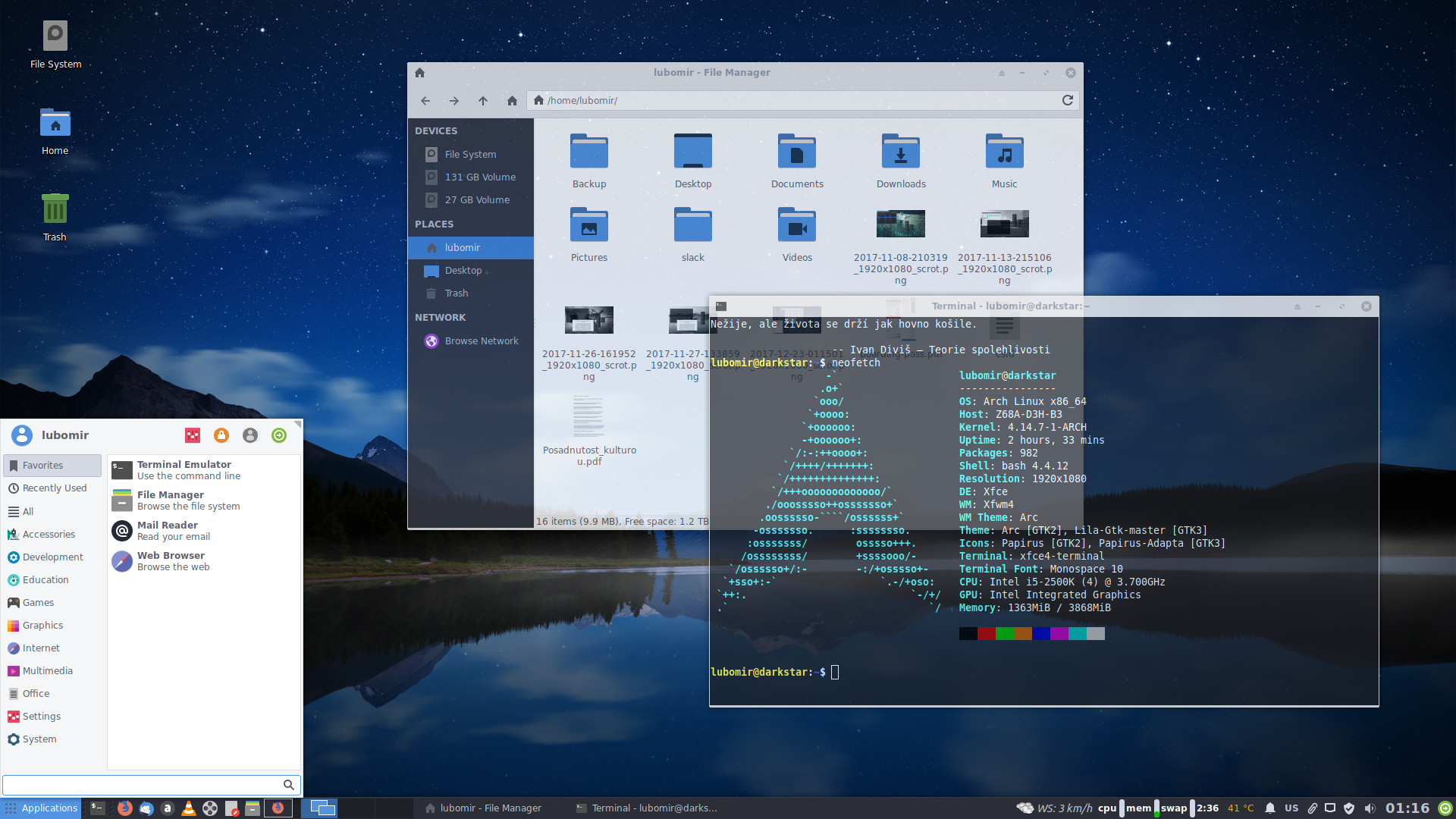This screenshot has height=819, width=1456.
Task: Select the All category in menu
Action: point(52,511)
